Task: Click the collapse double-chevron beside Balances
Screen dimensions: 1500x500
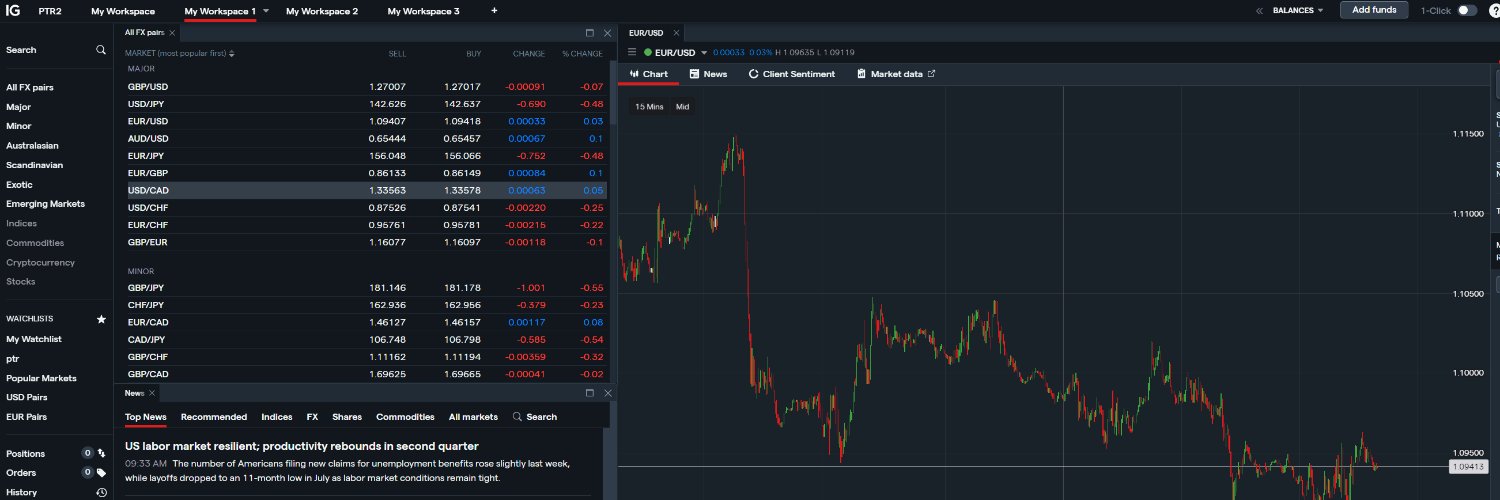Action: 1260,10
